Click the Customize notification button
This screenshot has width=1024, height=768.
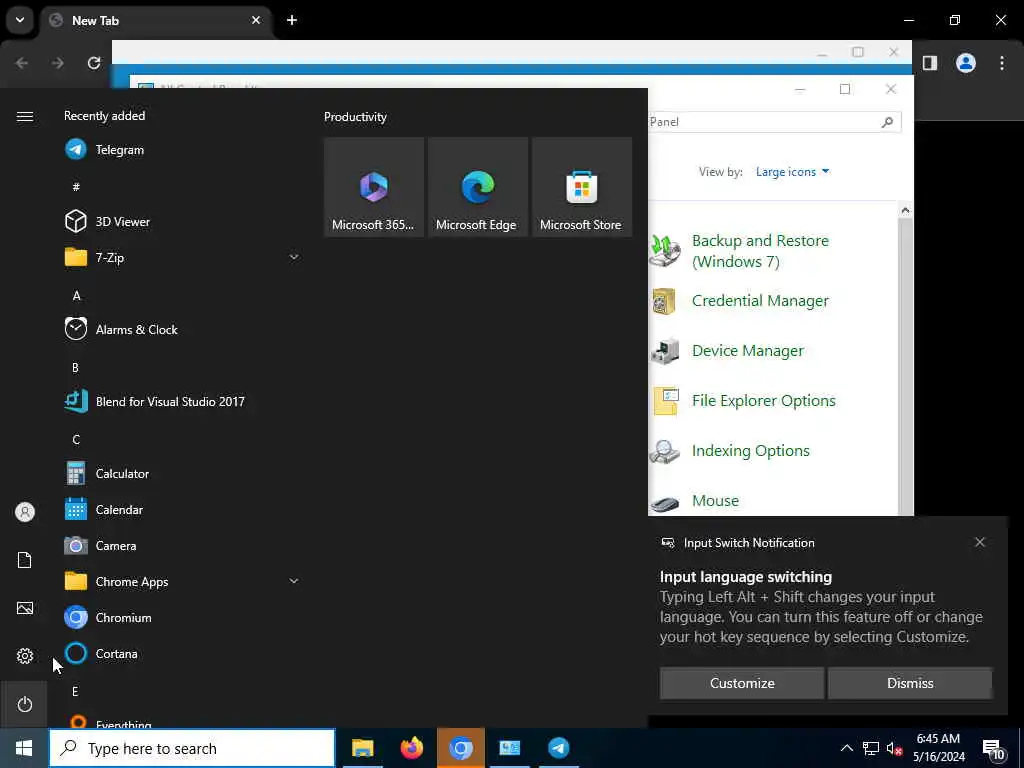click(x=742, y=683)
